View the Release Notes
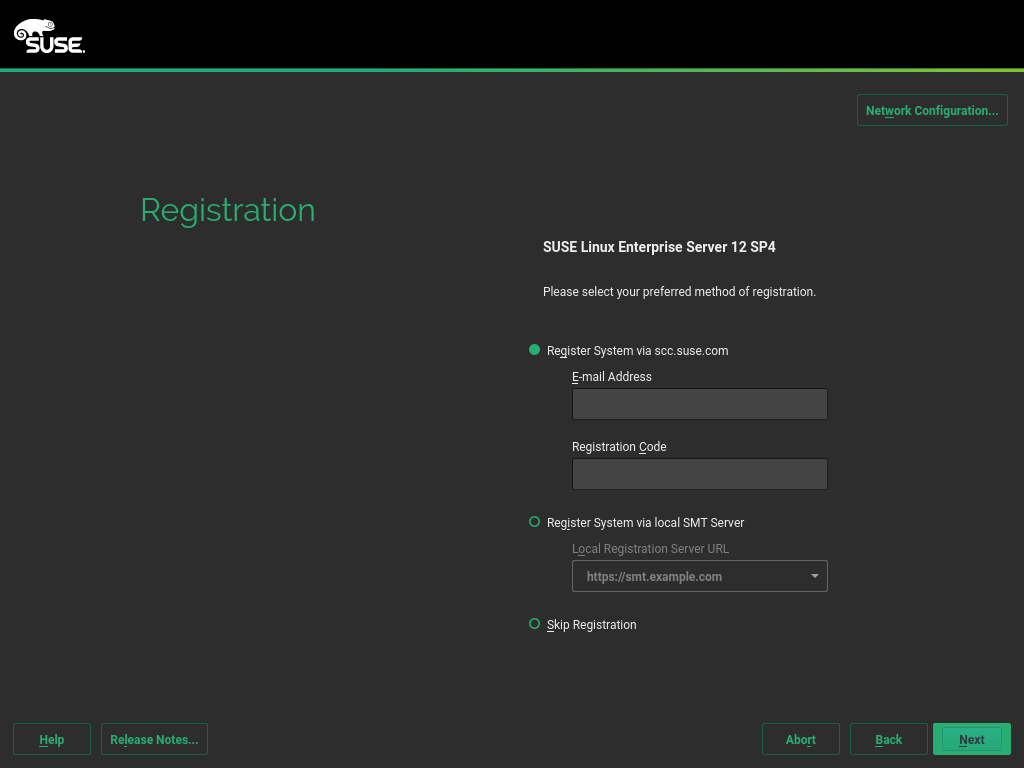The height and width of the screenshot is (768, 1024). [x=154, y=739]
